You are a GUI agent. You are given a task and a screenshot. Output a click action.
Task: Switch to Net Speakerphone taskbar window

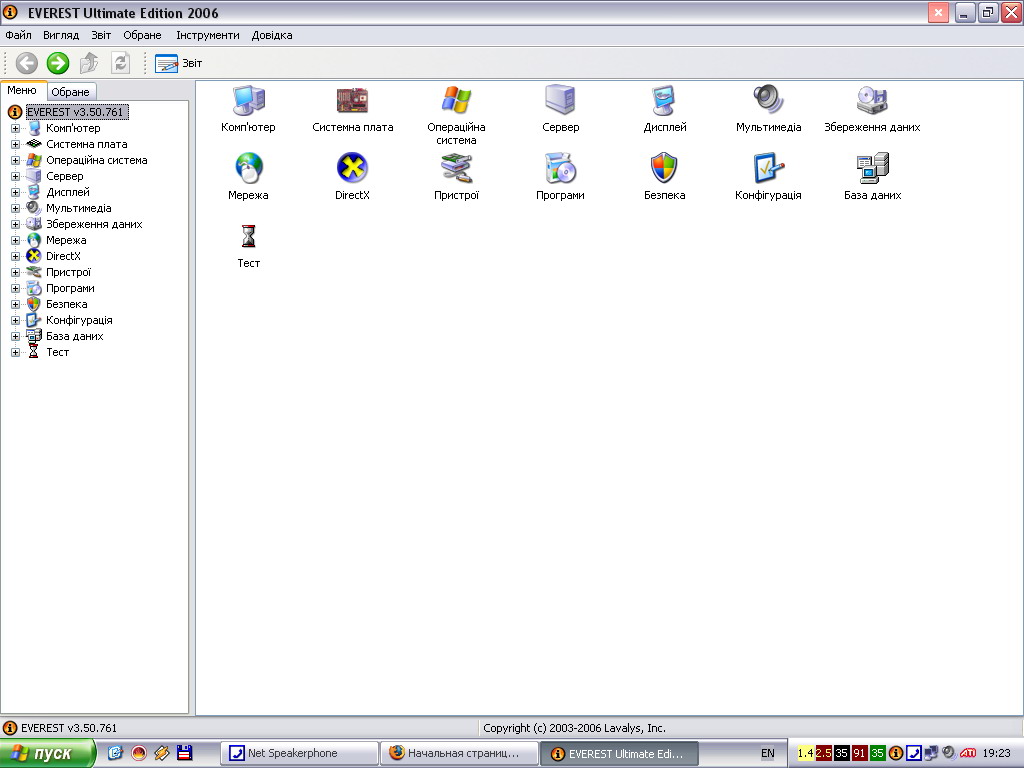coord(300,754)
